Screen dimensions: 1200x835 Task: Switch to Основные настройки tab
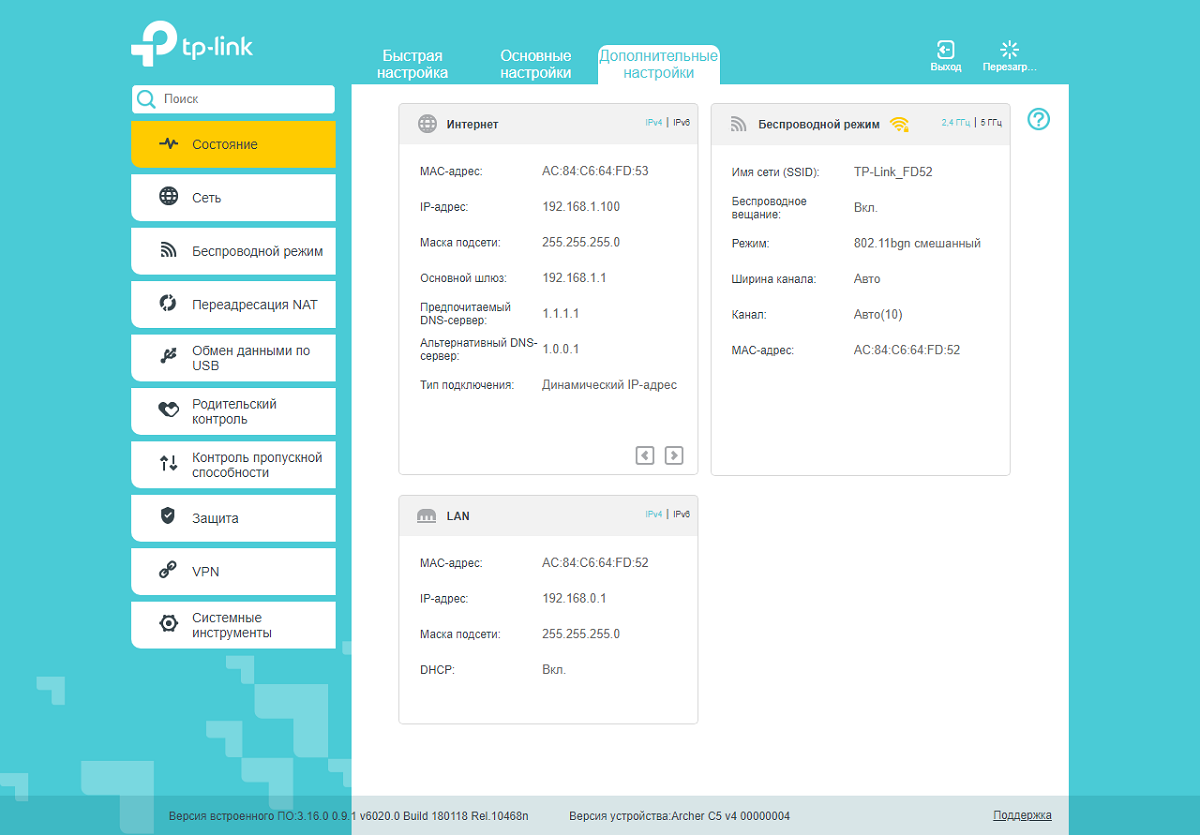(536, 64)
